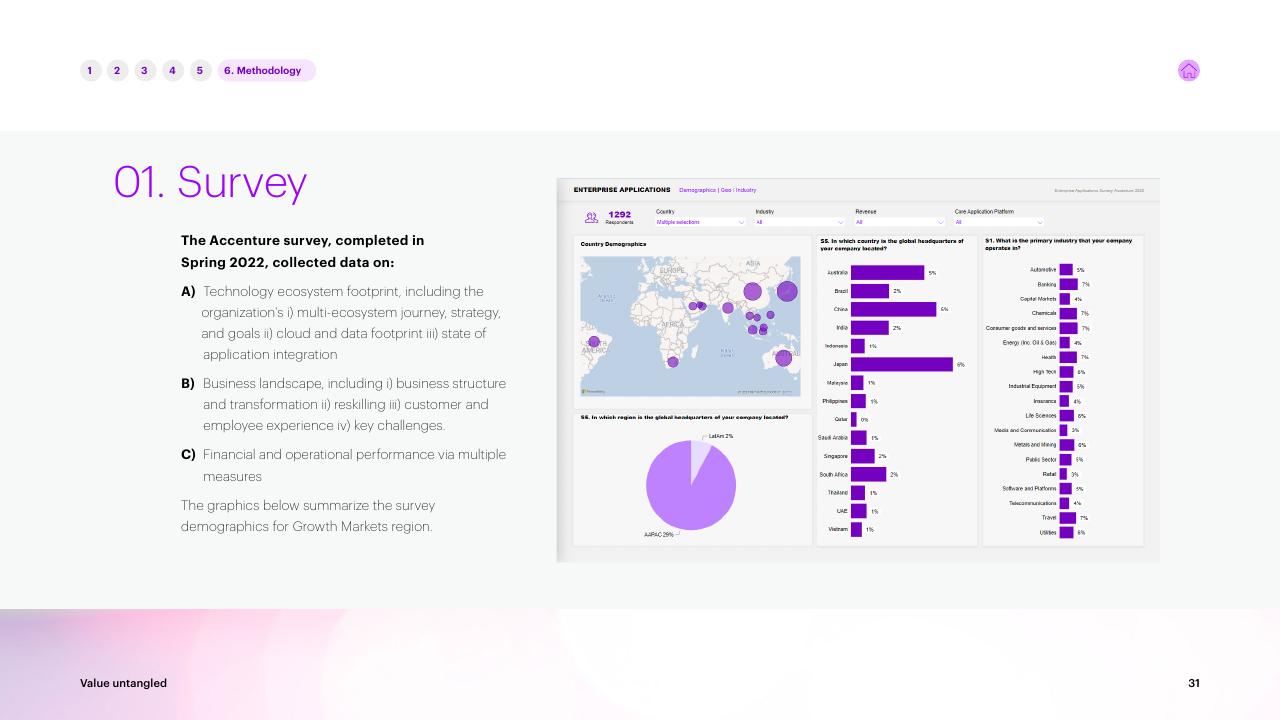Click the 'LatAm 2%' pie label
1280x720 pixels.
coord(721,436)
